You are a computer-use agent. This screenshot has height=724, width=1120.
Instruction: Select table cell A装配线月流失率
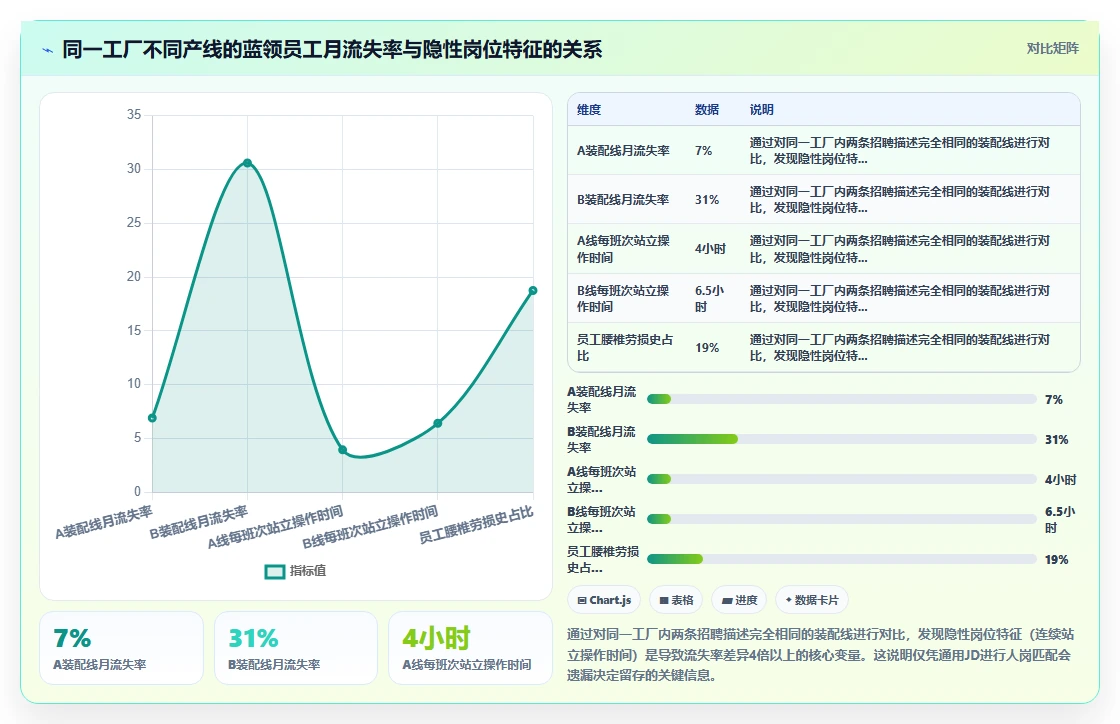point(624,151)
